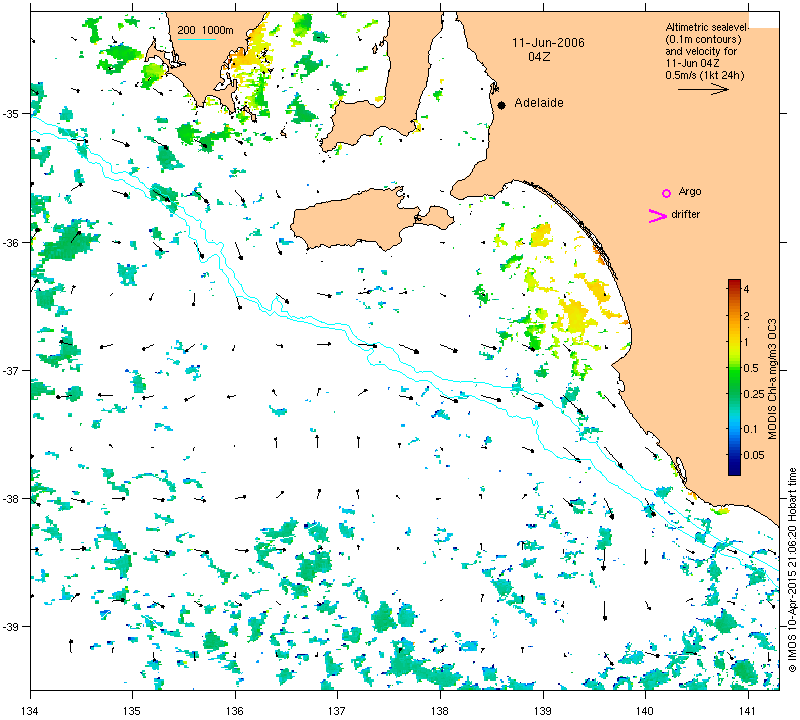Screen dimensions: 800x720
Task: Click the Adelaide city marker dot
Action: (502, 105)
